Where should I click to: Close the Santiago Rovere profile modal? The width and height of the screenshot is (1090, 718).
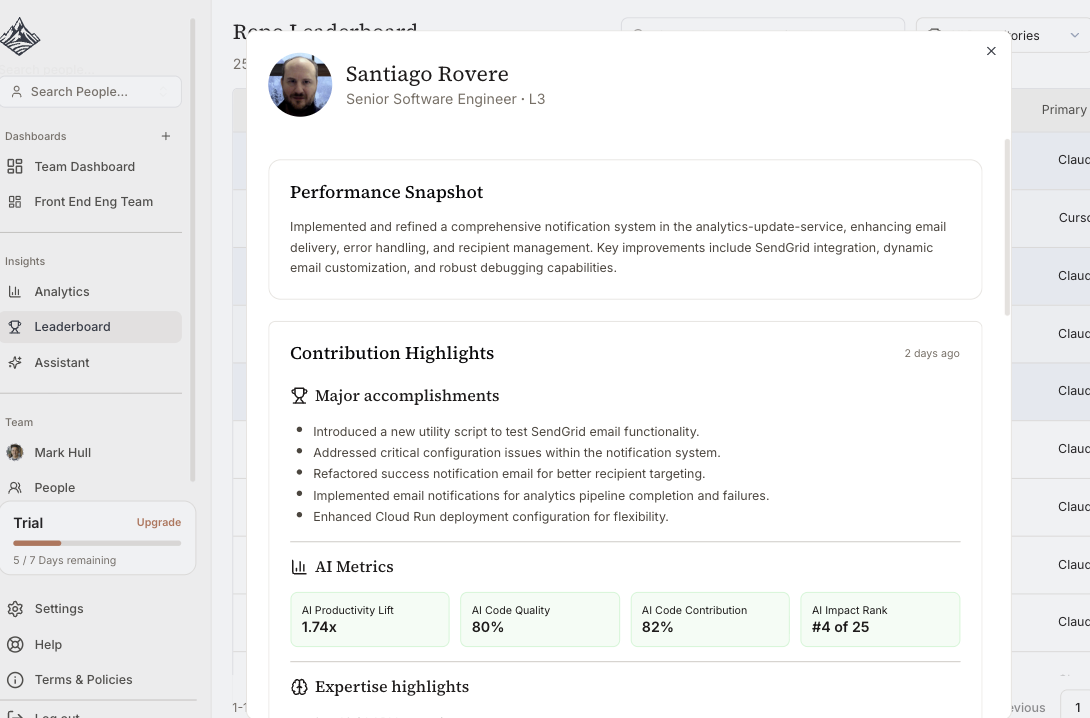[x=991, y=51]
